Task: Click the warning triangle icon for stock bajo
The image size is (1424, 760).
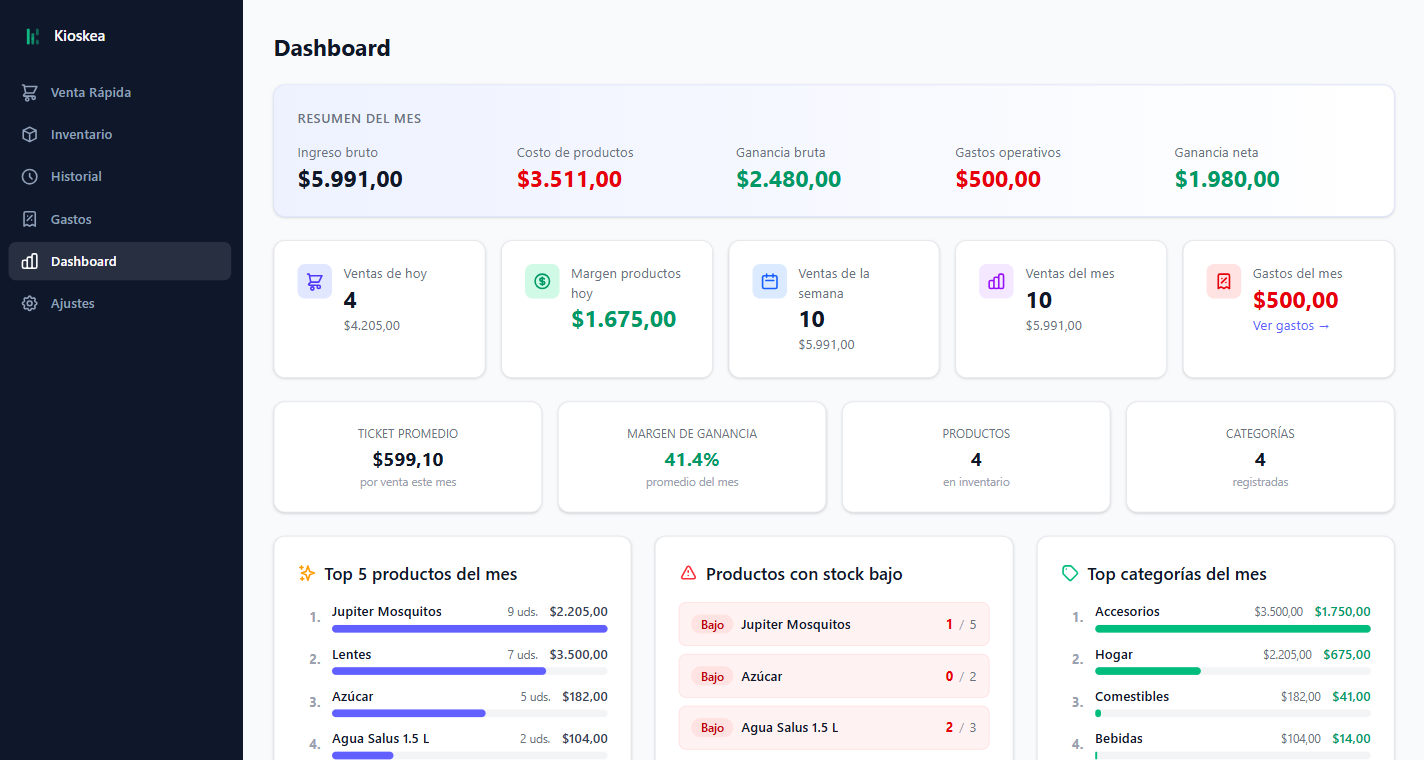Action: pos(688,573)
